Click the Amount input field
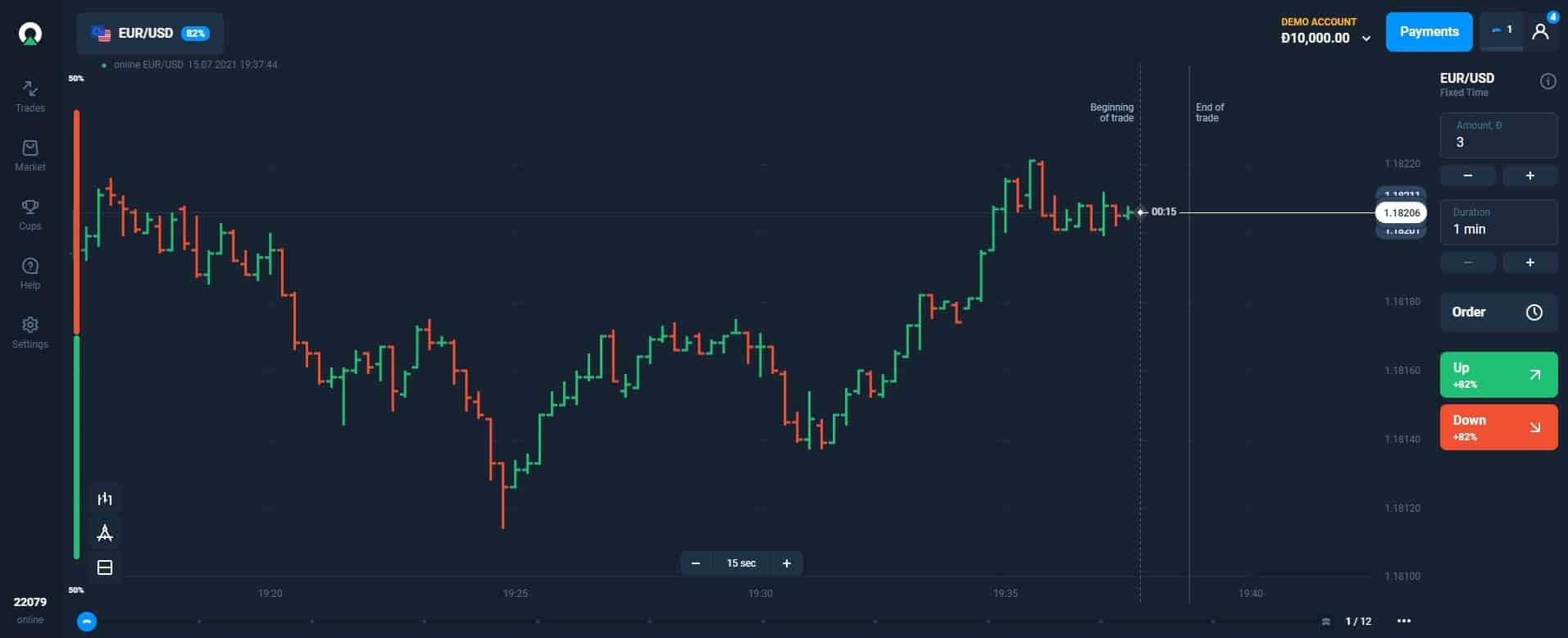Screen dimensions: 1568x638 [x=1498, y=135]
